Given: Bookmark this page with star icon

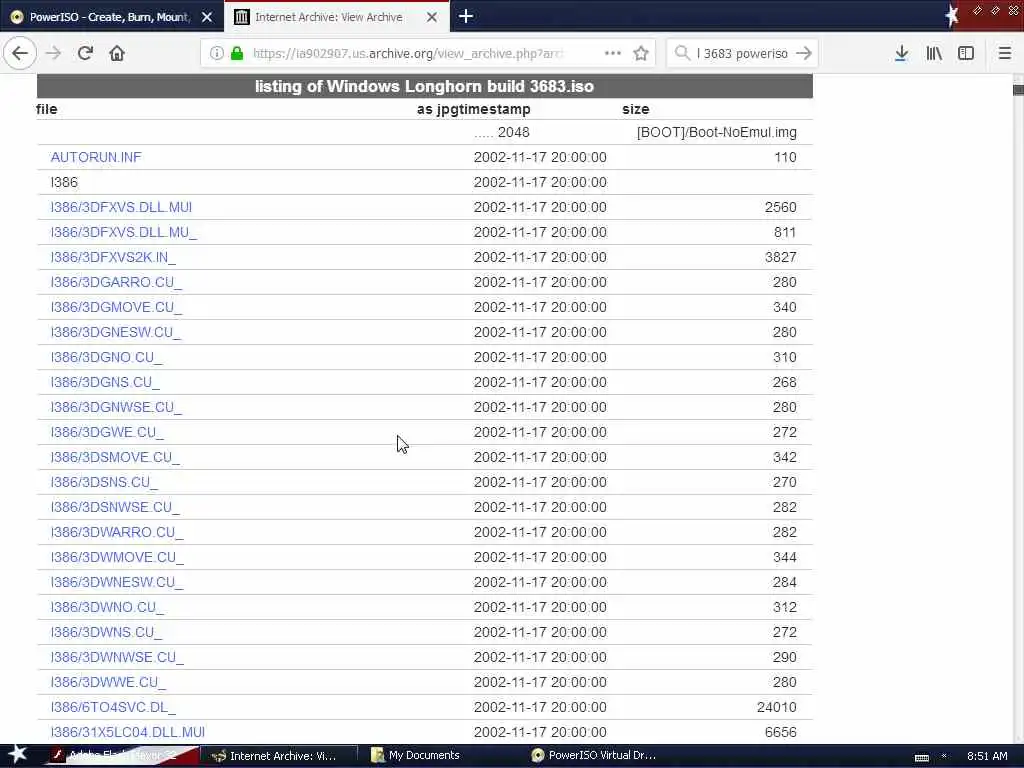Looking at the screenshot, I should [641, 53].
